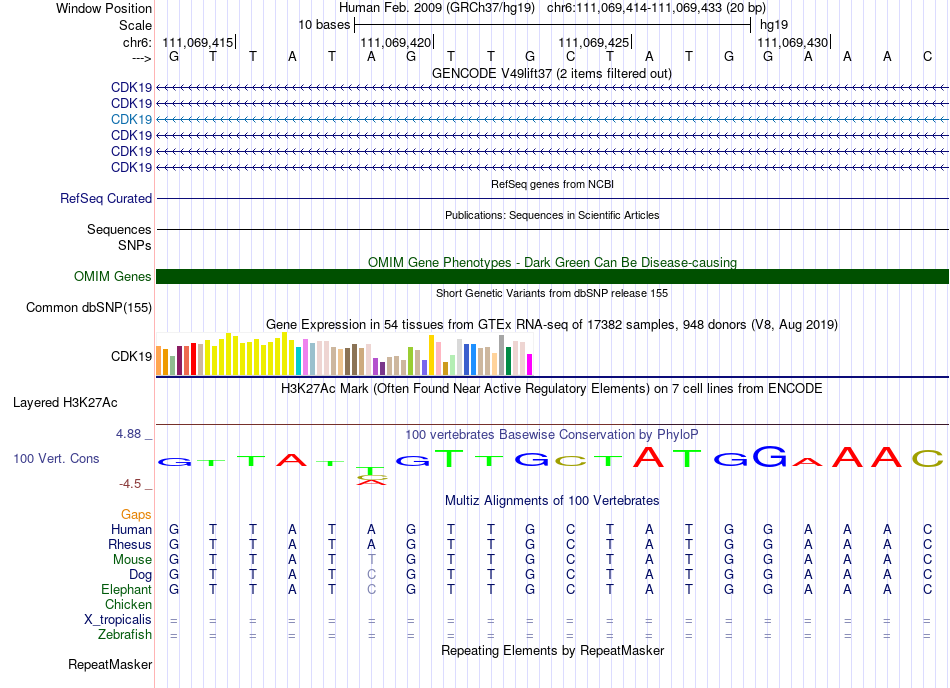
Task: Click 'Short Genetic Variants from dbSNP release 155'
Action: click(x=552, y=293)
